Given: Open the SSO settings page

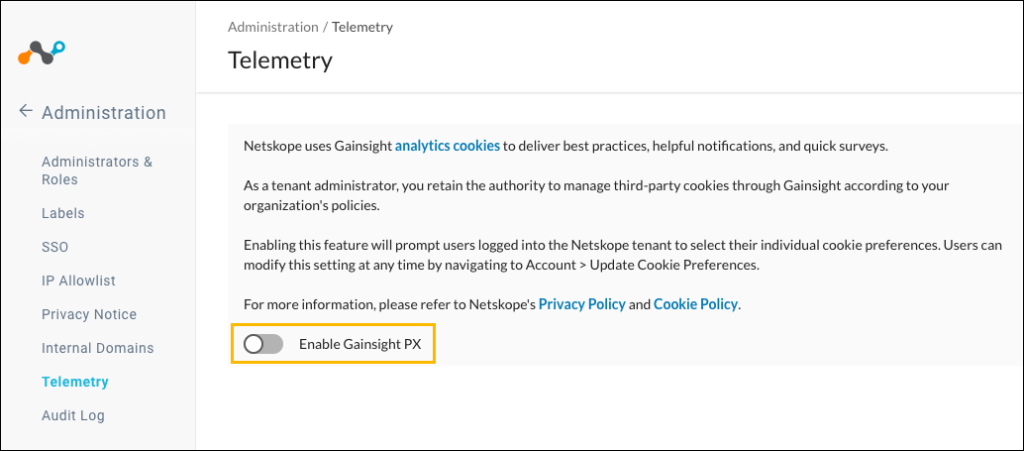Looking at the screenshot, I should coord(55,247).
